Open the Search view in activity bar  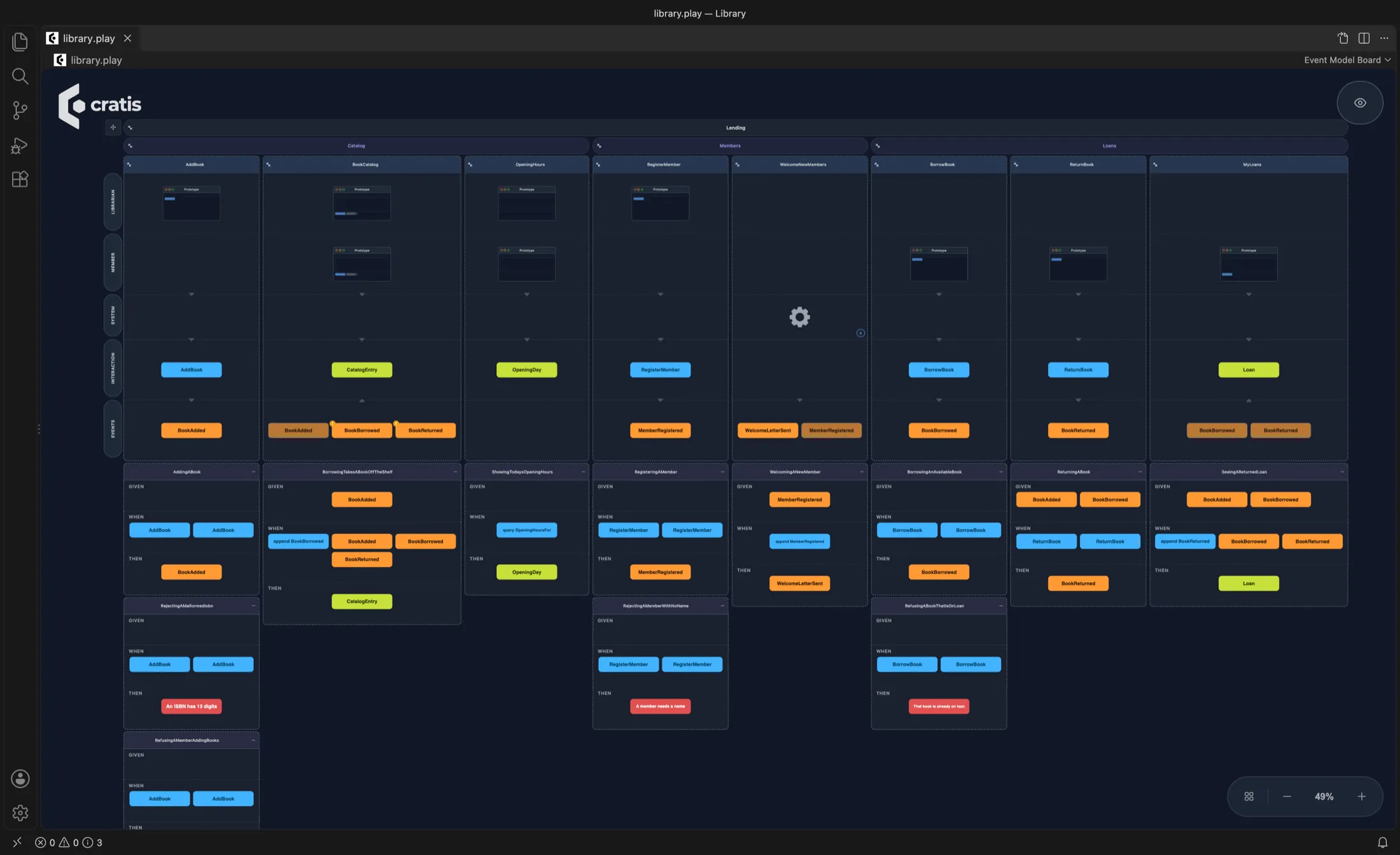pos(20,76)
